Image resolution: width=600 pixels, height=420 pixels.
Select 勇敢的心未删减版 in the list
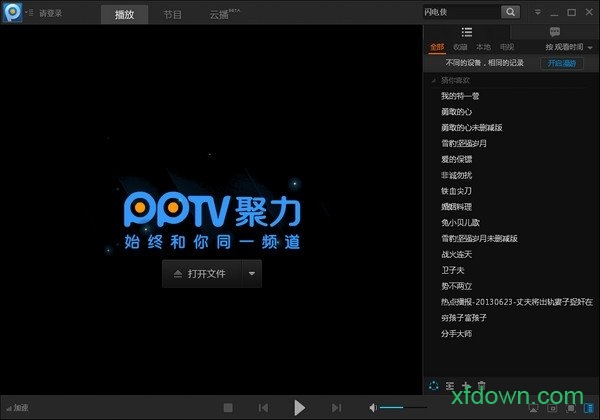tap(471, 128)
